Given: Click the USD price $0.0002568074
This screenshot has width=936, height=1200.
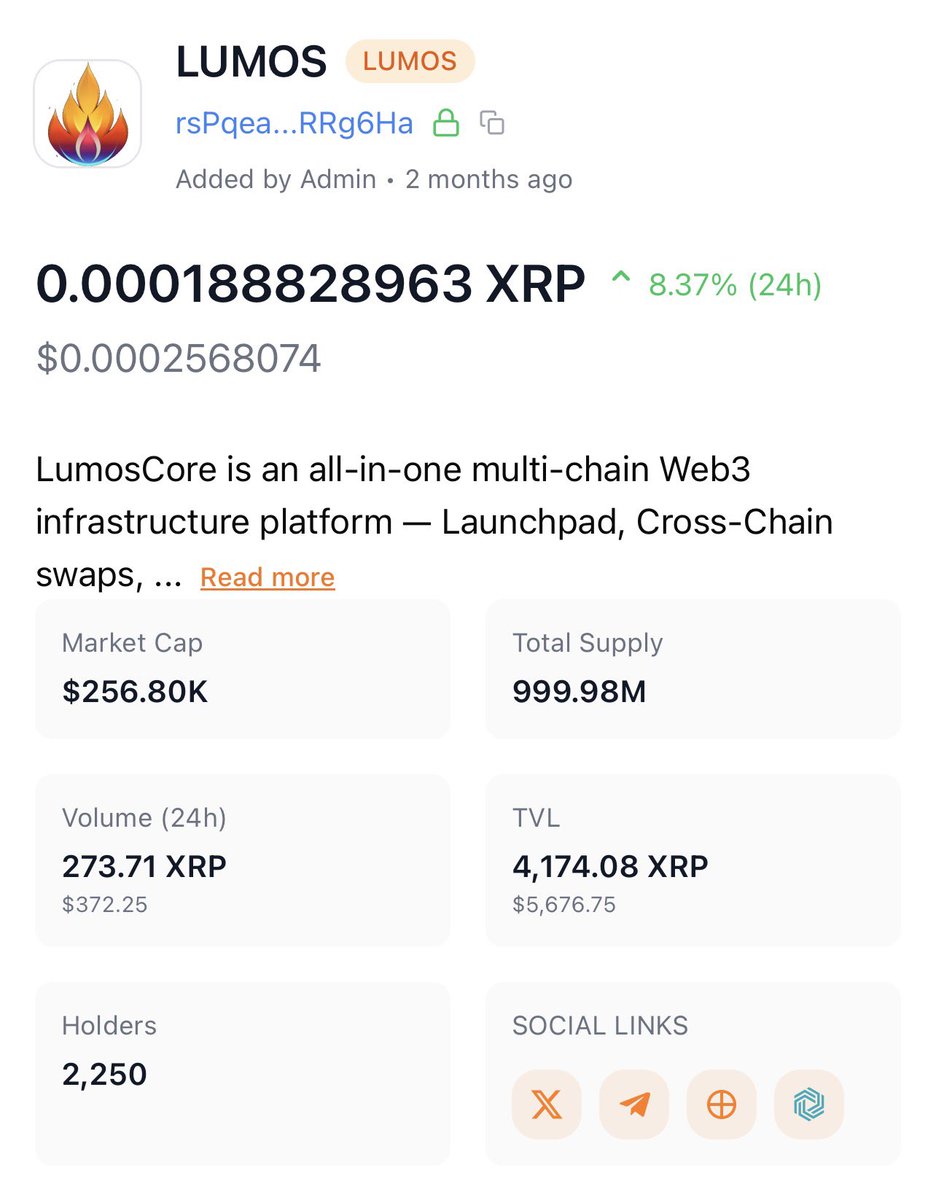Looking at the screenshot, I should pyautogui.click(x=179, y=358).
